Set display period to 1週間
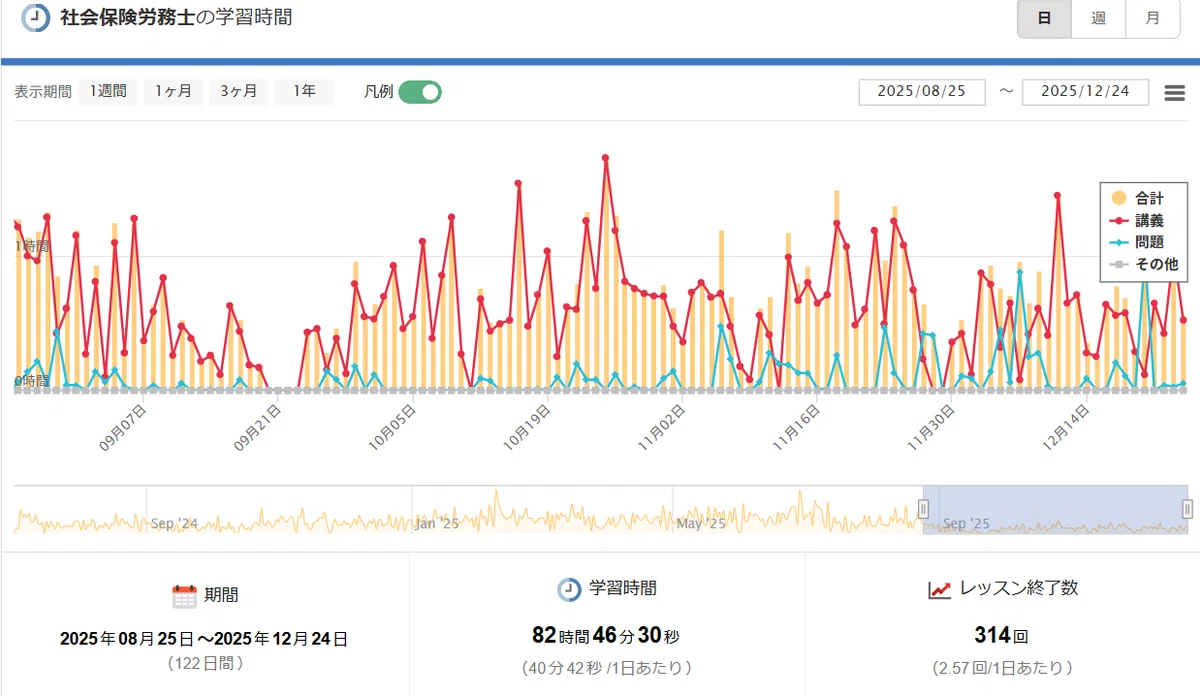Viewport: 1200px width, 696px height. pyautogui.click(x=108, y=92)
